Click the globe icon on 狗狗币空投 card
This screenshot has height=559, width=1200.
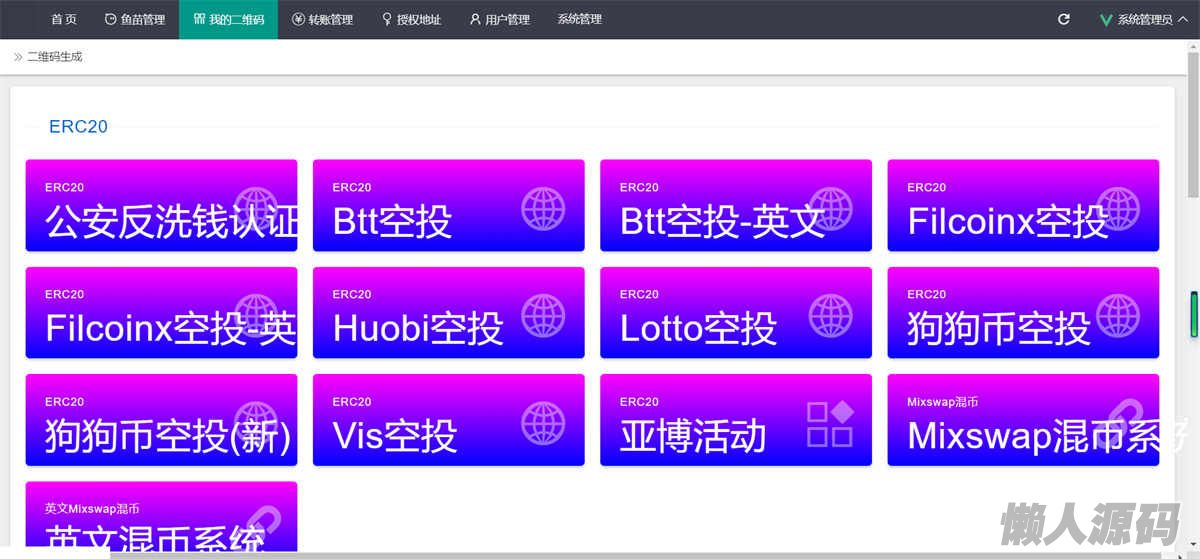1118,315
